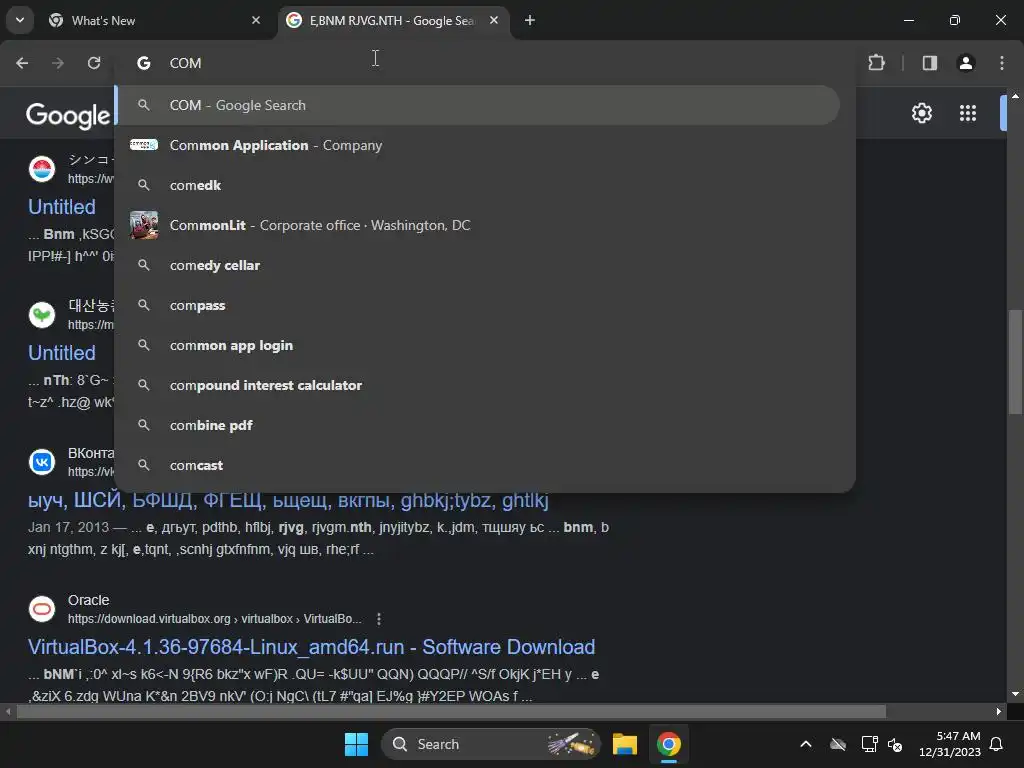The width and height of the screenshot is (1024, 768).
Task: Click the Common Application logo icon
Action: click(144, 145)
